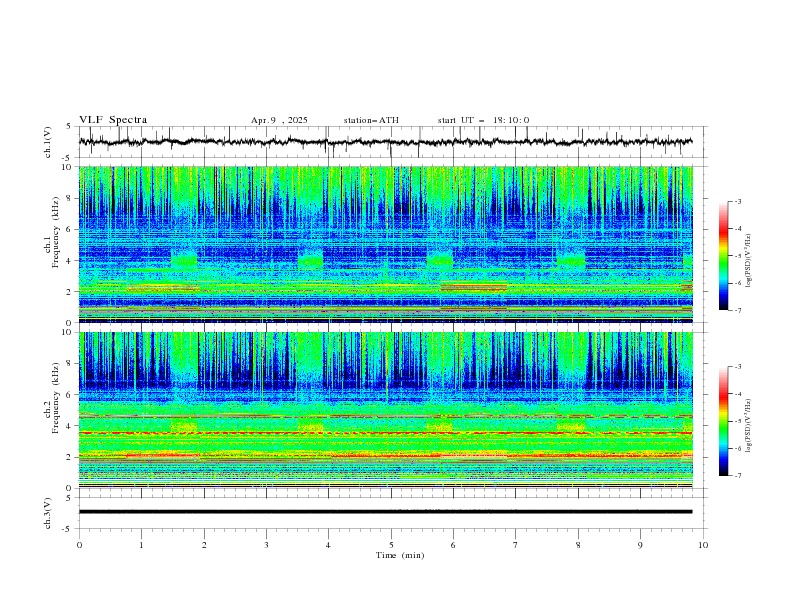Viewport: 792px width, 612px height.
Task: Click the ch.2 'Frequency (kHz)' axis label
Action: [56, 398]
